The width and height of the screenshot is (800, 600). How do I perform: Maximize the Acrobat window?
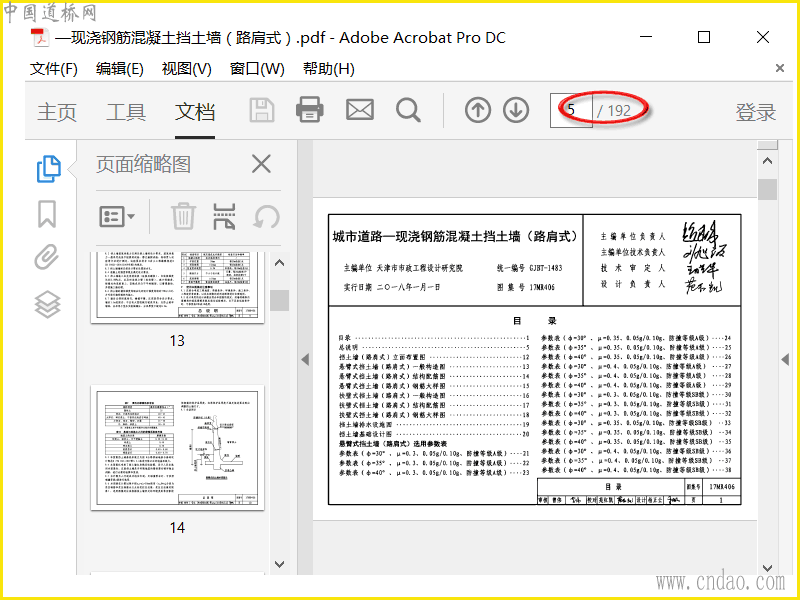(704, 37)
